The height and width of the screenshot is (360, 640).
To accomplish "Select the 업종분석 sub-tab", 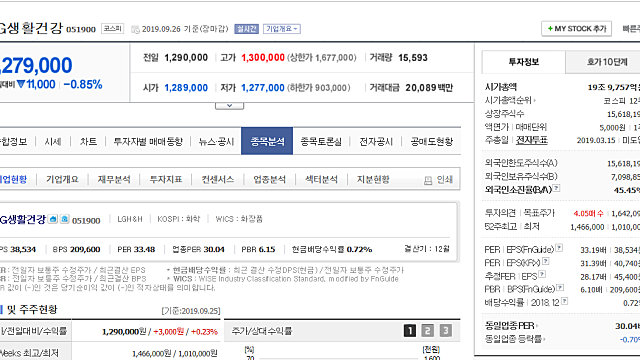I will coord(269,180).
